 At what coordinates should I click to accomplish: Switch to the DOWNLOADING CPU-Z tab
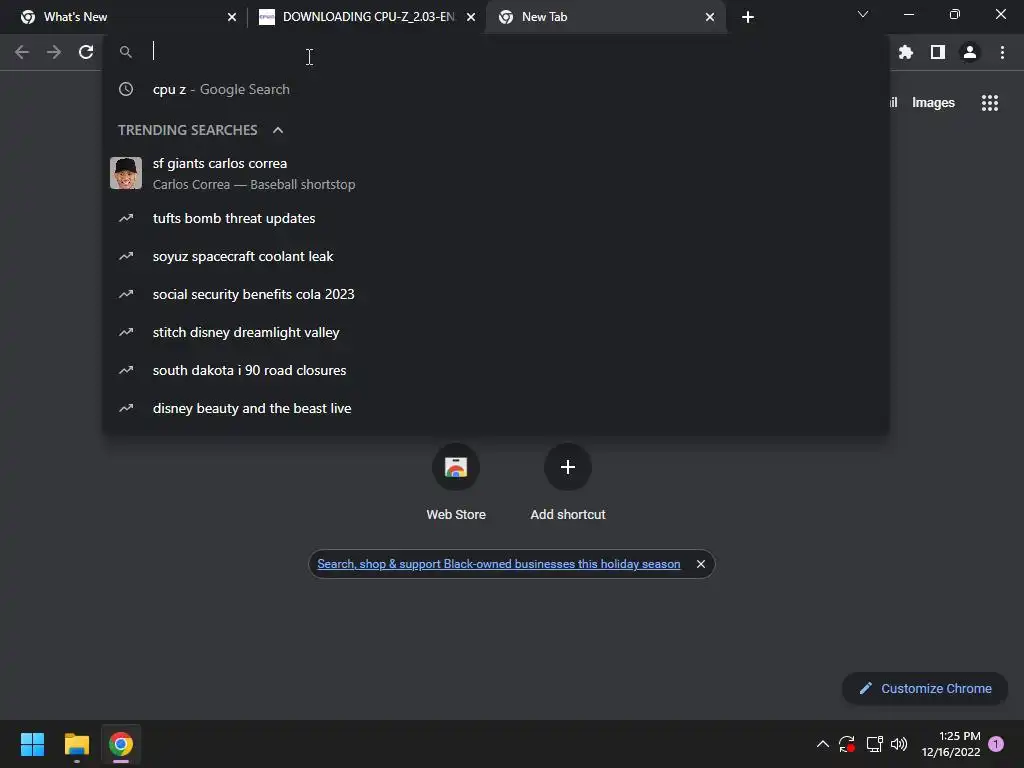pos(366,17)
